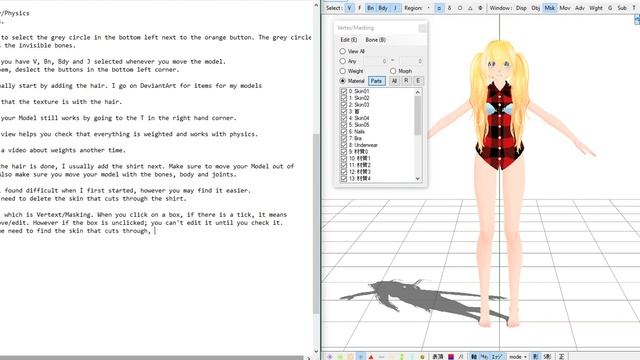This screenshot has height=360, width=640.
Task: Uncheck the 7: Bra material
Action: 344,138
